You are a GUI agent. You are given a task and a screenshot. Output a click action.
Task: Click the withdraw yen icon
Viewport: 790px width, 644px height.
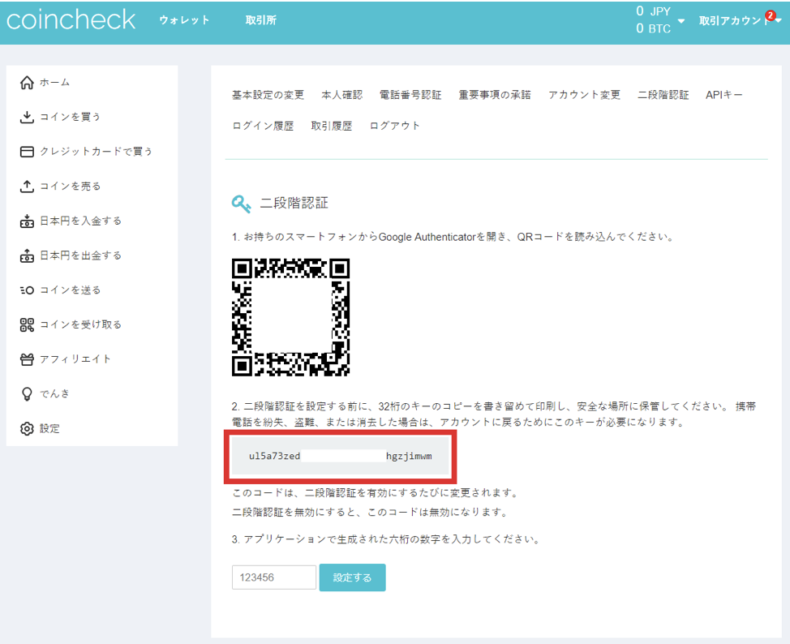27,255
